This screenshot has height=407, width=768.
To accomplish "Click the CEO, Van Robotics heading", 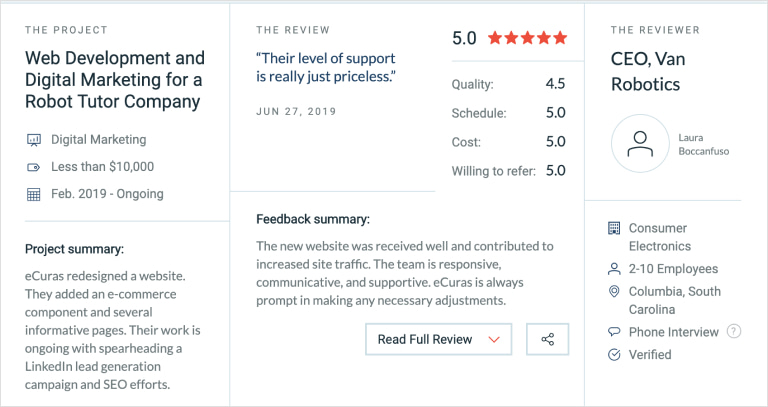I will pos(648,72).
